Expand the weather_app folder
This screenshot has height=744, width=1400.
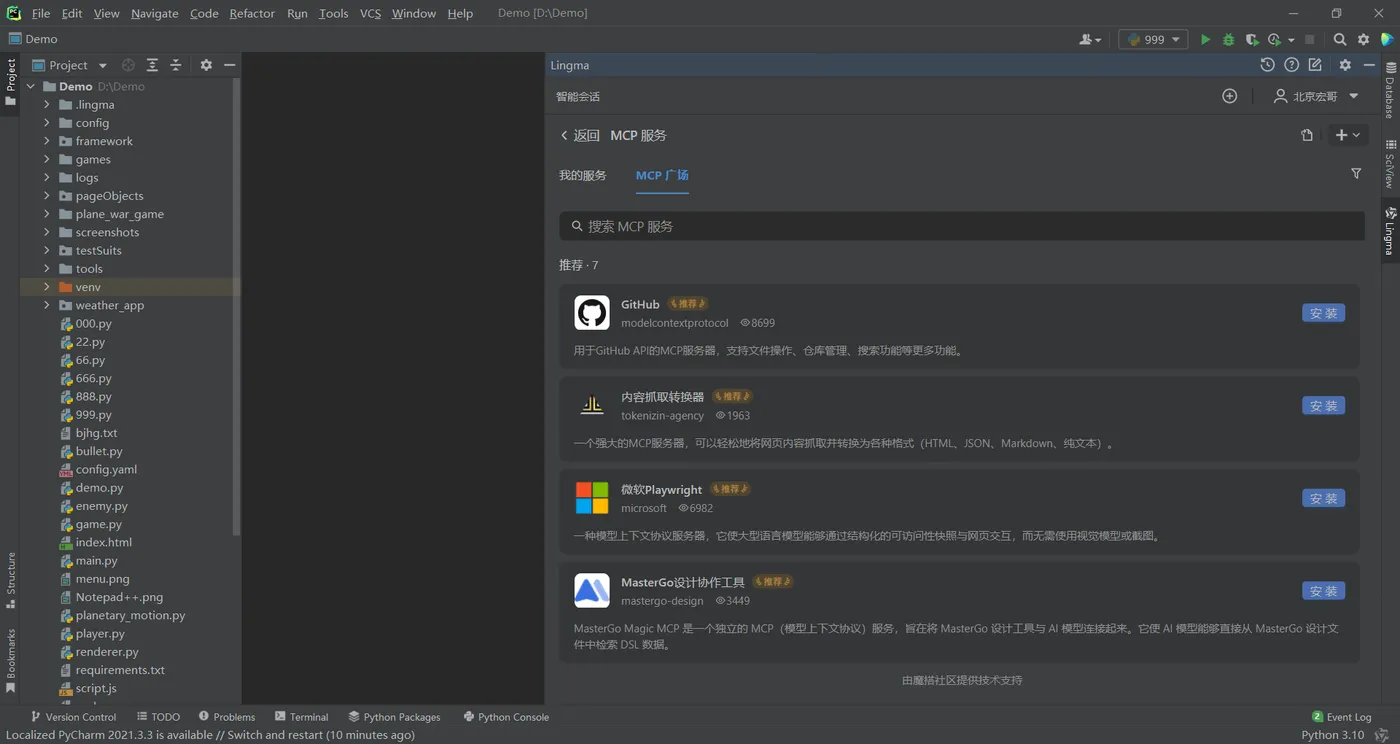pos(46,305)
